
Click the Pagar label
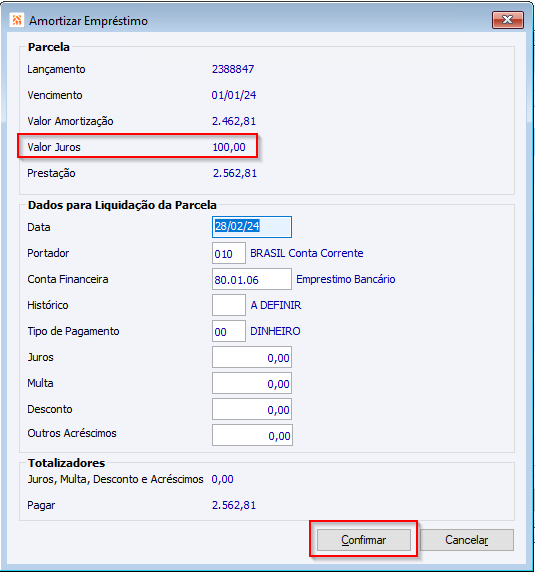pyautogui.click(x=41, y=506)
